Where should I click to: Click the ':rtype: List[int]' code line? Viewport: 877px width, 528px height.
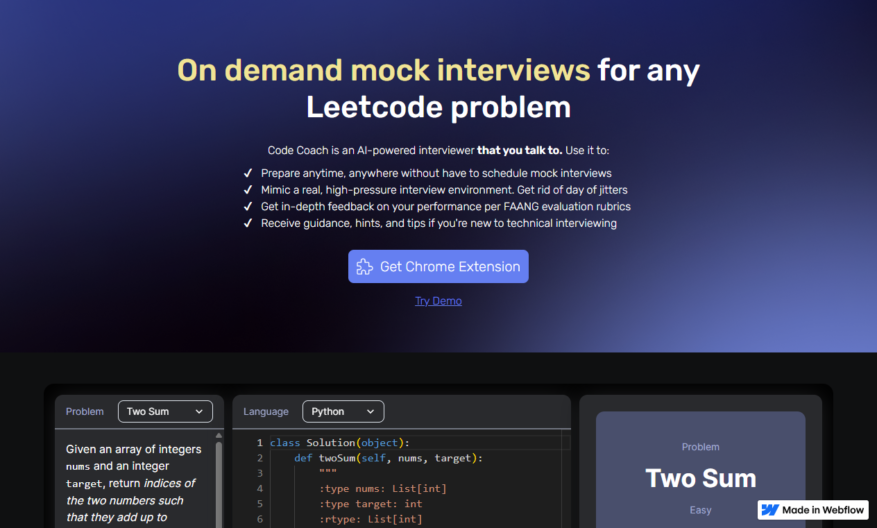371,519
